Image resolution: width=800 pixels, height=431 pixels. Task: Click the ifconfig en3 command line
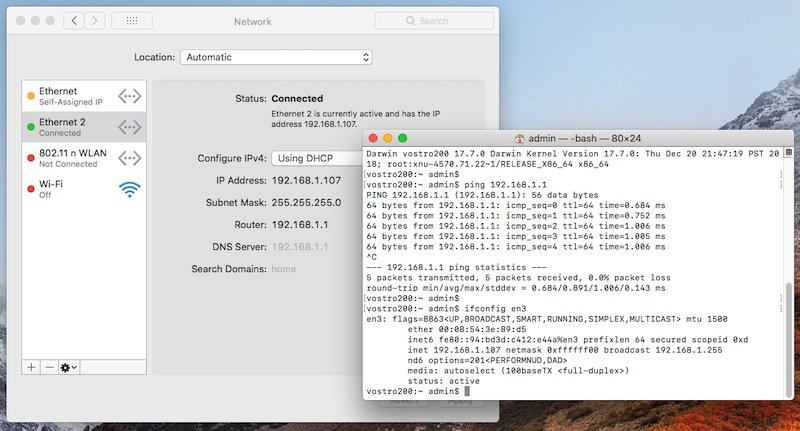(x=446, y=309)
